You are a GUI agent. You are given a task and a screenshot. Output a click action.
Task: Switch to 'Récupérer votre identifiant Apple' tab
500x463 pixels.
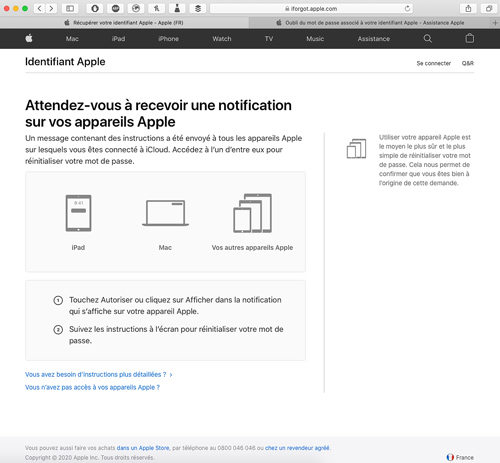(124, 23)
